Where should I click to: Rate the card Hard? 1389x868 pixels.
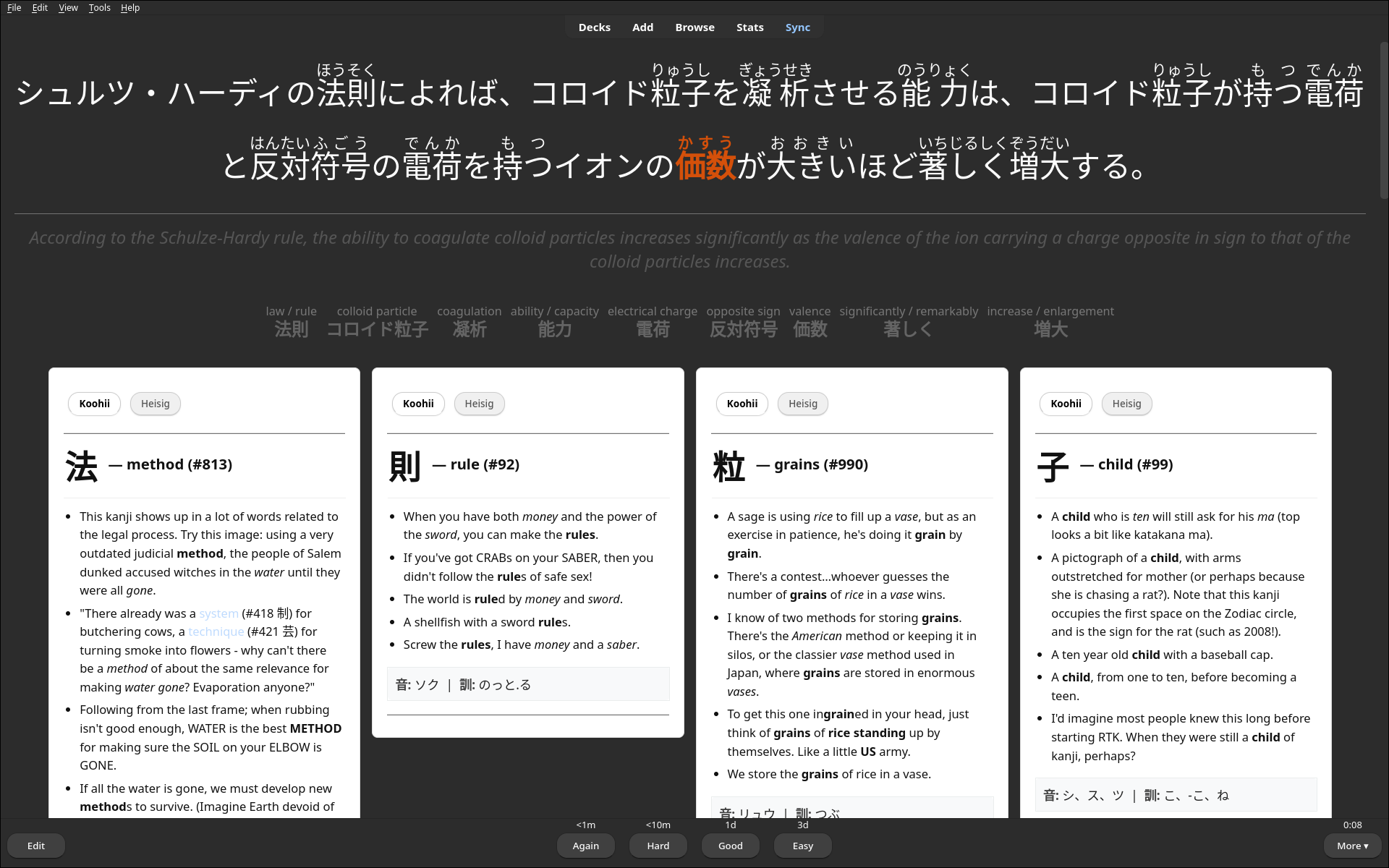[x=658, y=846]
